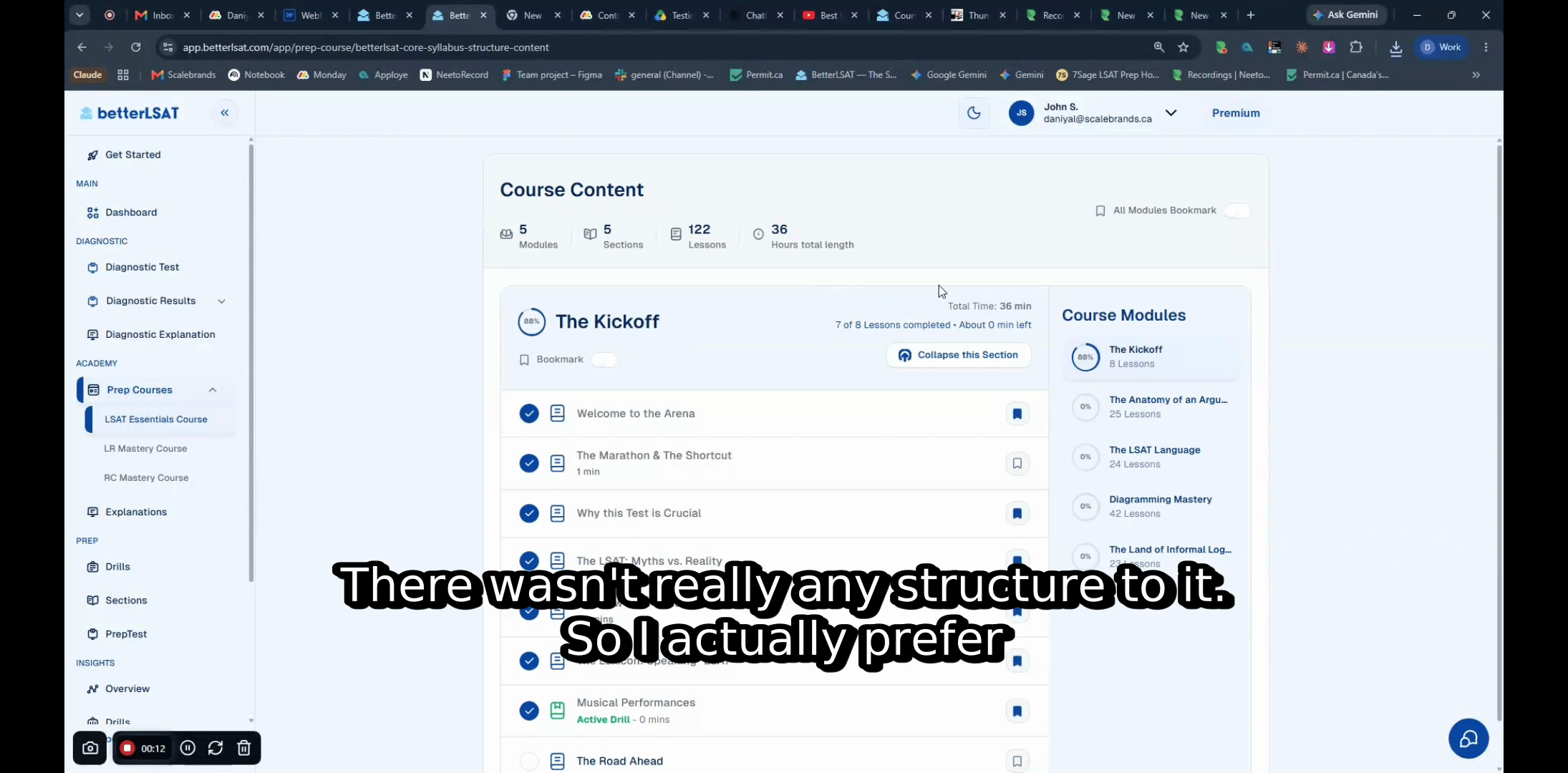The image size is (1568, 773).
Task: Click the browser address bar URL
Action: pos(365,47)
